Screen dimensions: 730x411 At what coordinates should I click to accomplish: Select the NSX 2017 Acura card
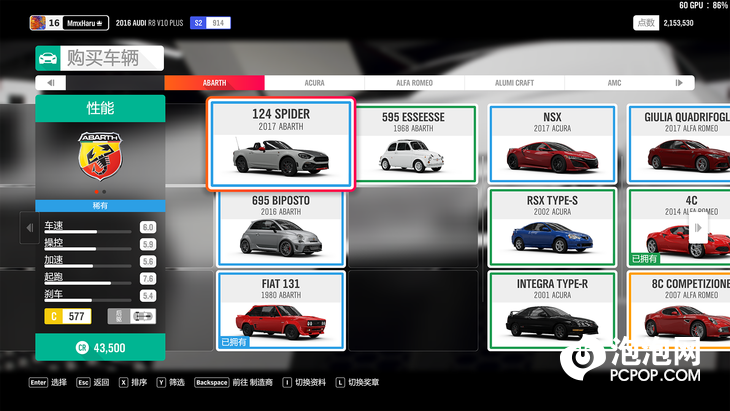click(552, 144)
